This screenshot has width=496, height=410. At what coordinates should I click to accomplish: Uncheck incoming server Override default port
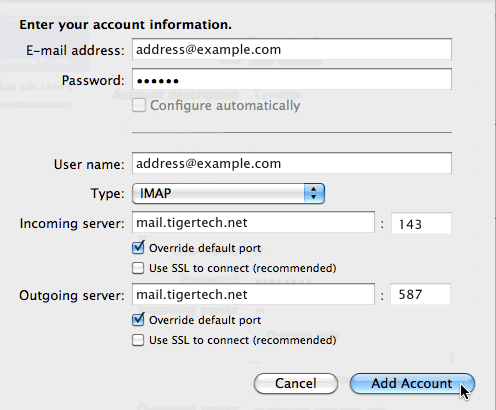(x=138, y=248)
